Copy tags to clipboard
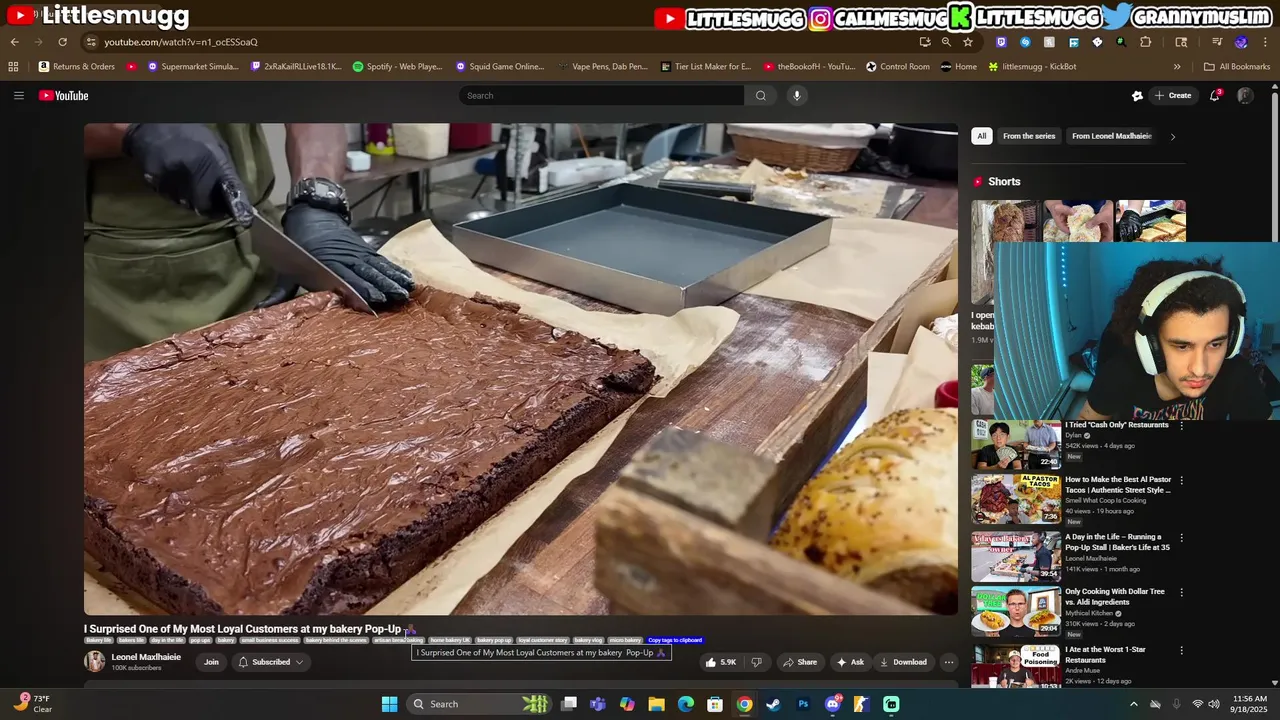Viewport: 1280px width, 720px height. click(x=675, y=640)
